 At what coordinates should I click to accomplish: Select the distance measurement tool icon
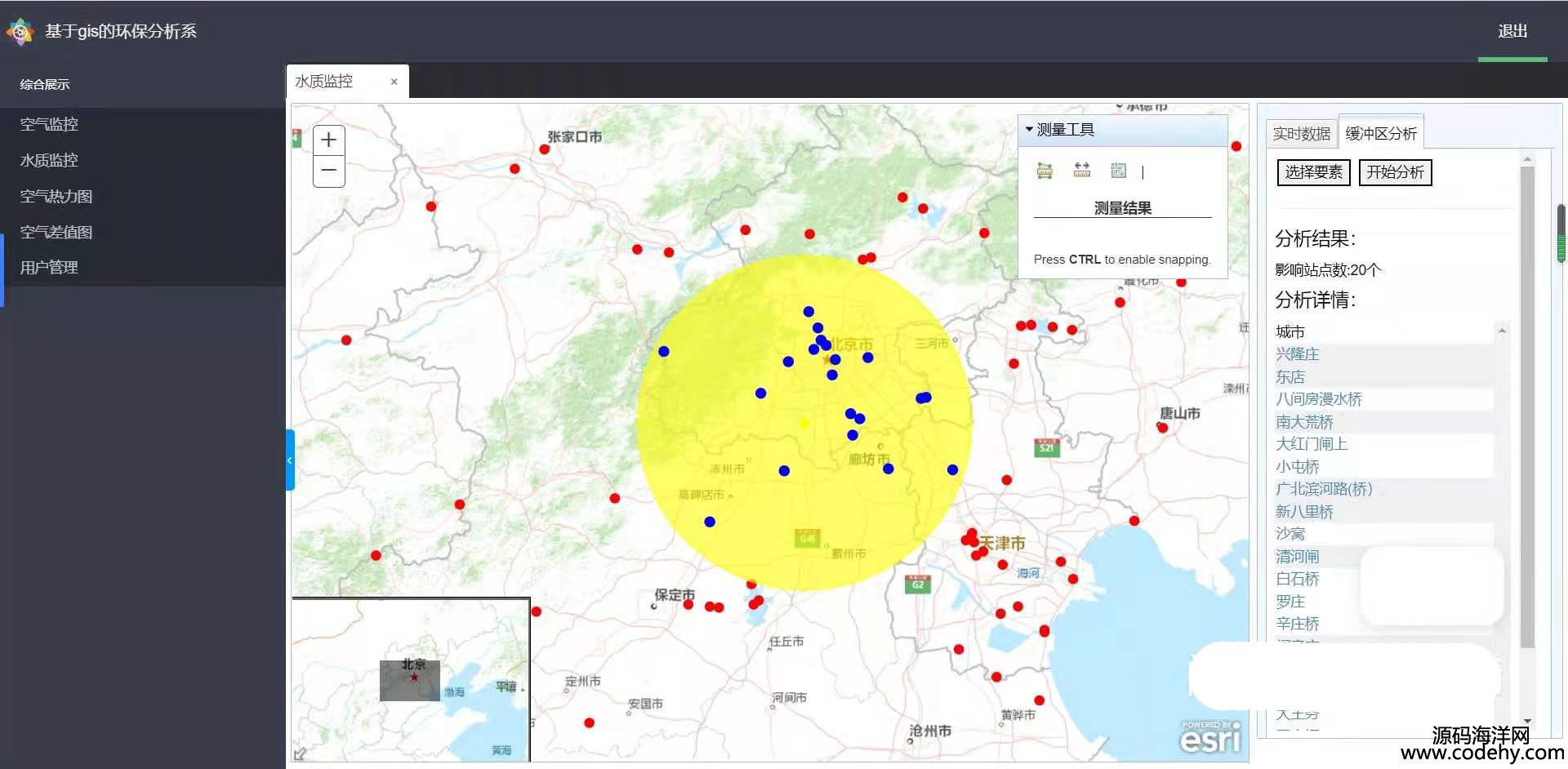[1081, 170]
